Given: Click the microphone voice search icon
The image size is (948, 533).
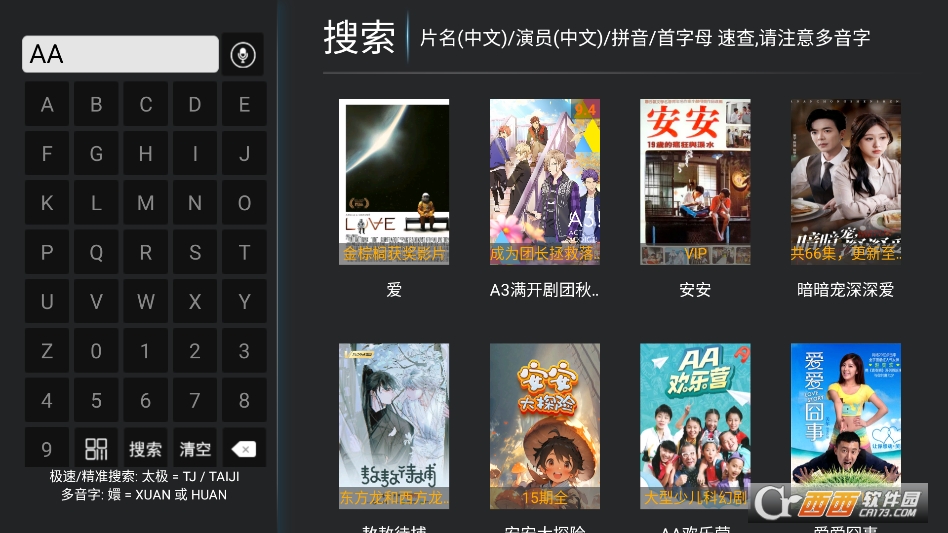Looking at the screenshot, I should tap(242, 54).
